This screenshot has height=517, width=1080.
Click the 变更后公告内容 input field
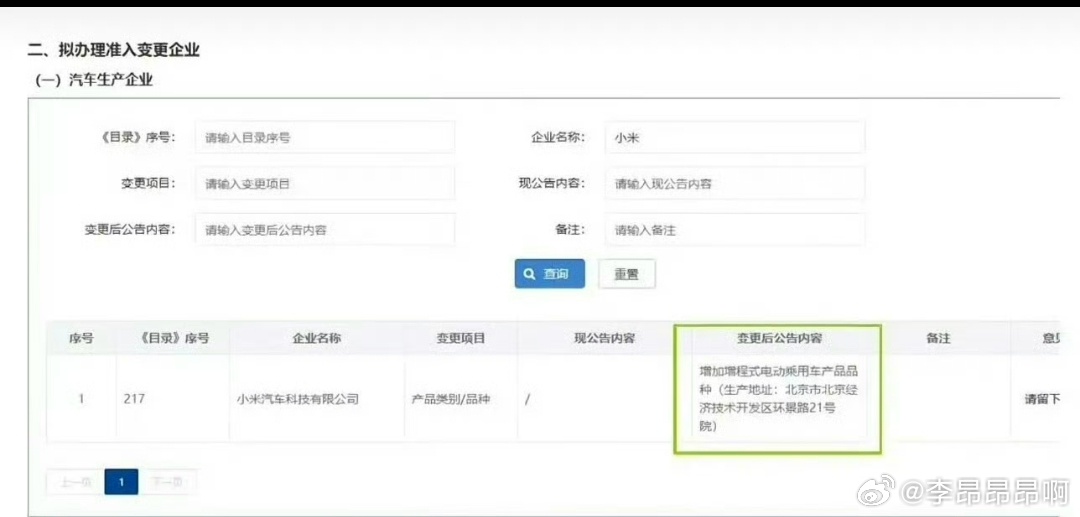[325, 229]
